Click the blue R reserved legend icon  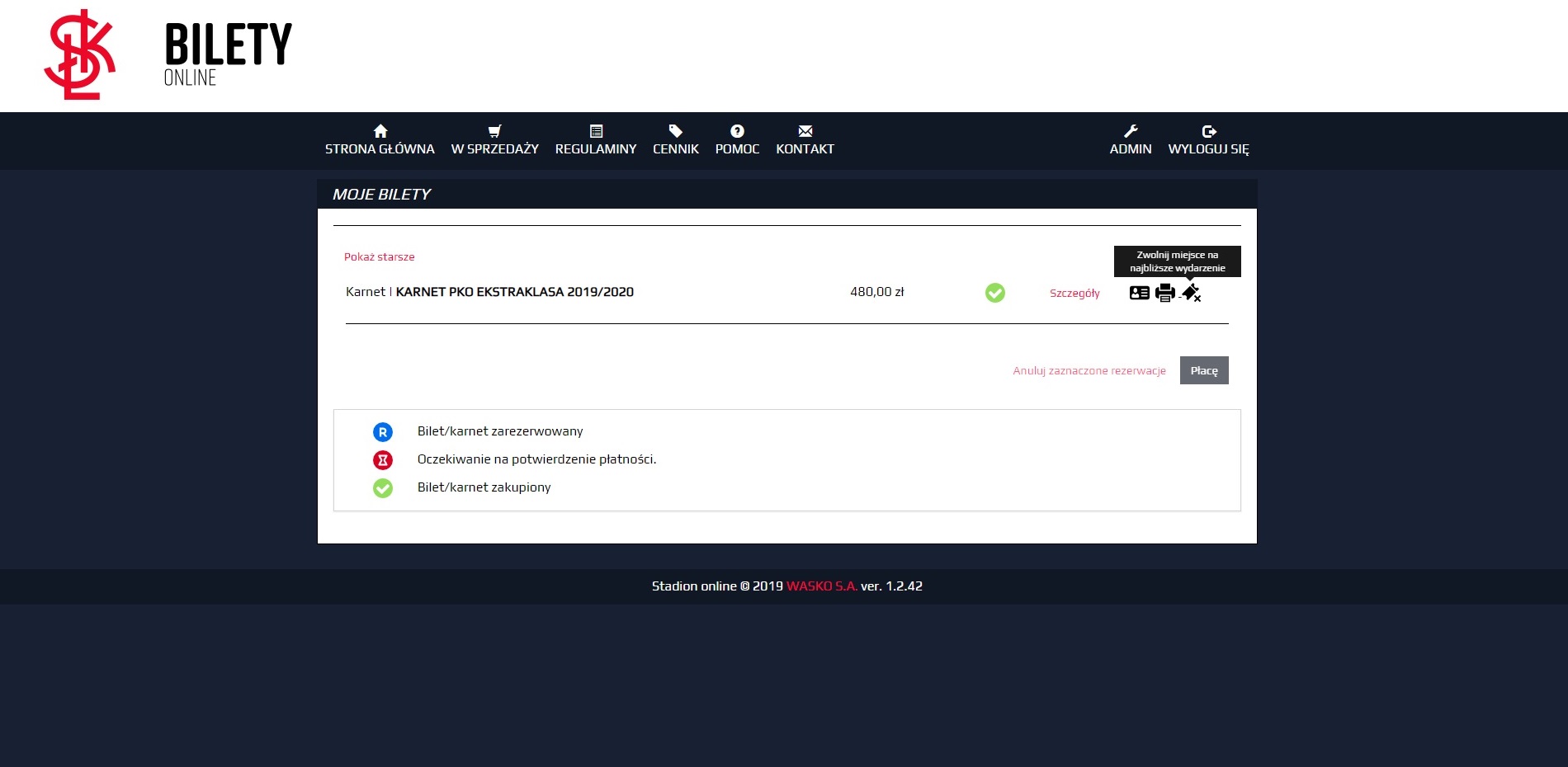(383, 432)
